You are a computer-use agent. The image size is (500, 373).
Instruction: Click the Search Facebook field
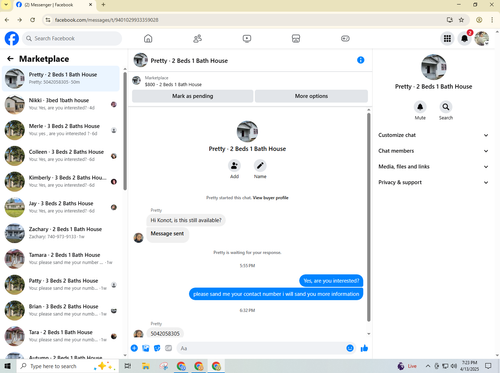point(72,39)
